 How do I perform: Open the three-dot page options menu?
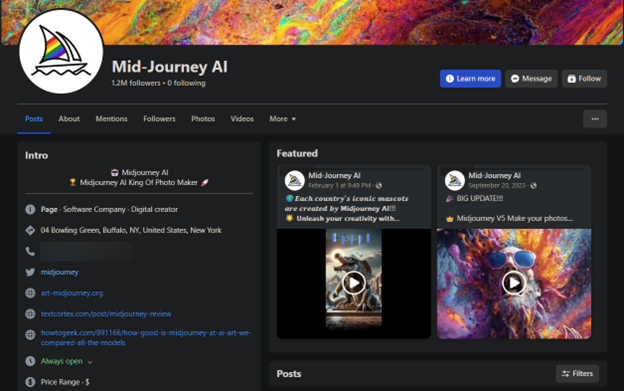[x=595, y=119]
